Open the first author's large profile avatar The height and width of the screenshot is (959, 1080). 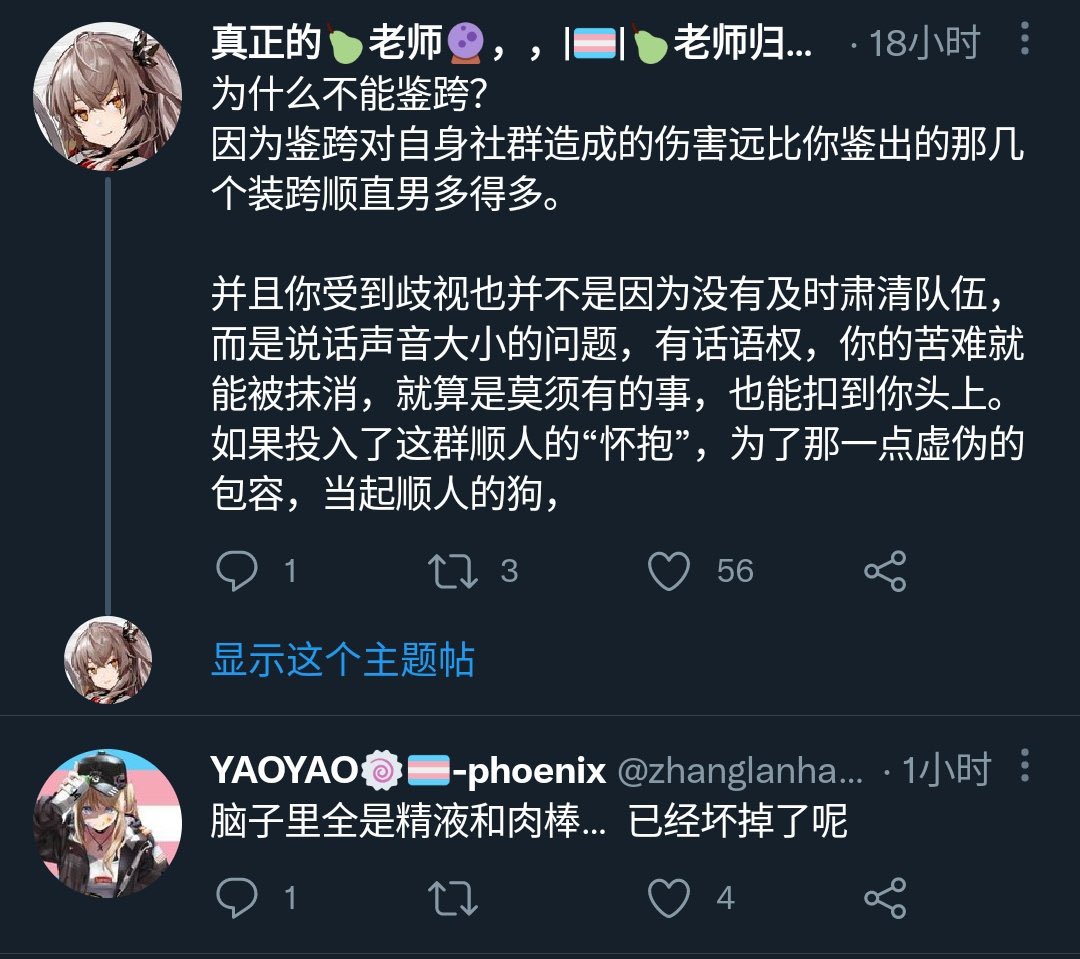(107, 96)
